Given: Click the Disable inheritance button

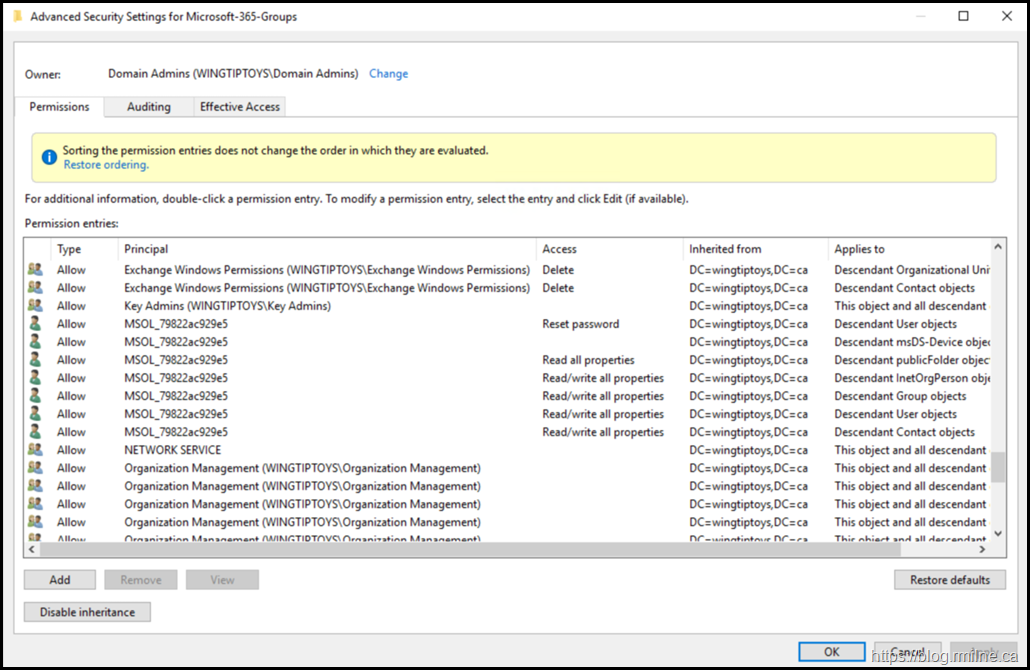Looking at the screenshot, I should (x=87, y=612).
